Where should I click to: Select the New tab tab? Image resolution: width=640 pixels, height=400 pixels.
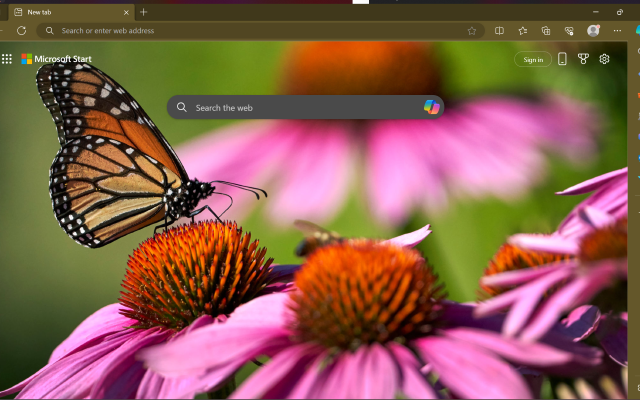click(x=71, y=12)
